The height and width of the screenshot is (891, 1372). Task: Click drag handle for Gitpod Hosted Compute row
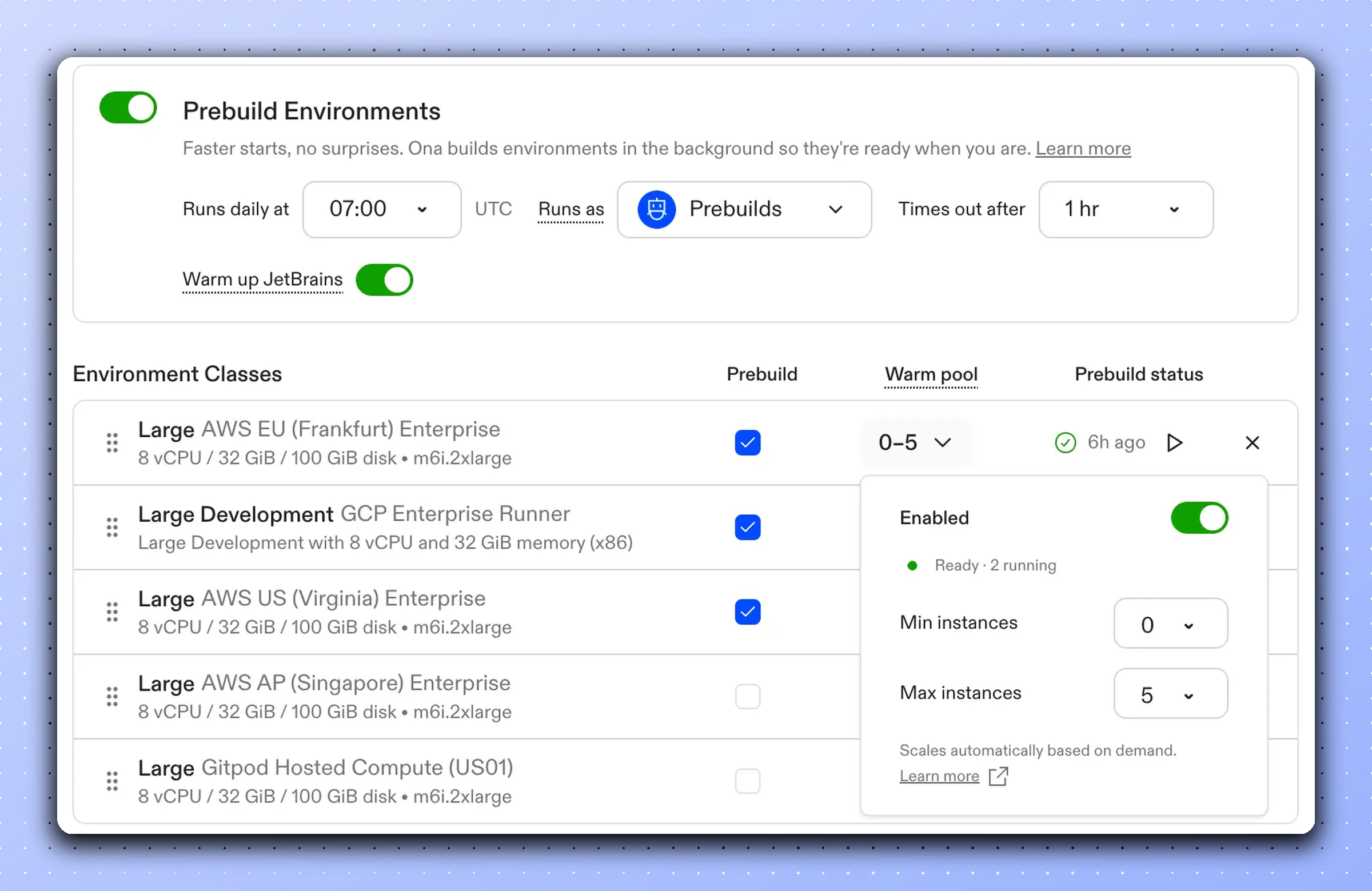113,781
